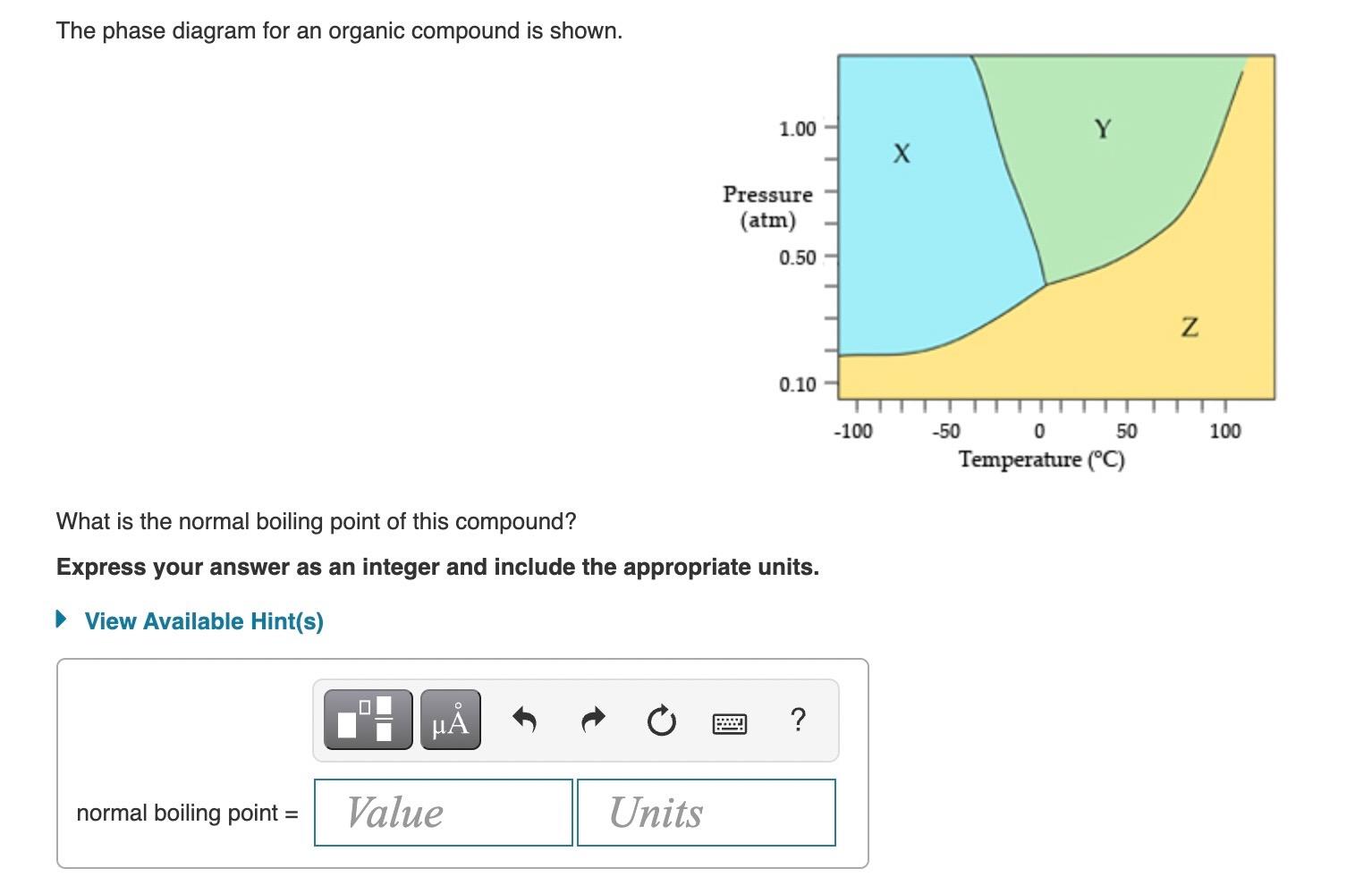The height and width of the screenshot is (885, 1372).
Task: Click the Pressure (atm) axis label
Action: 766,207
